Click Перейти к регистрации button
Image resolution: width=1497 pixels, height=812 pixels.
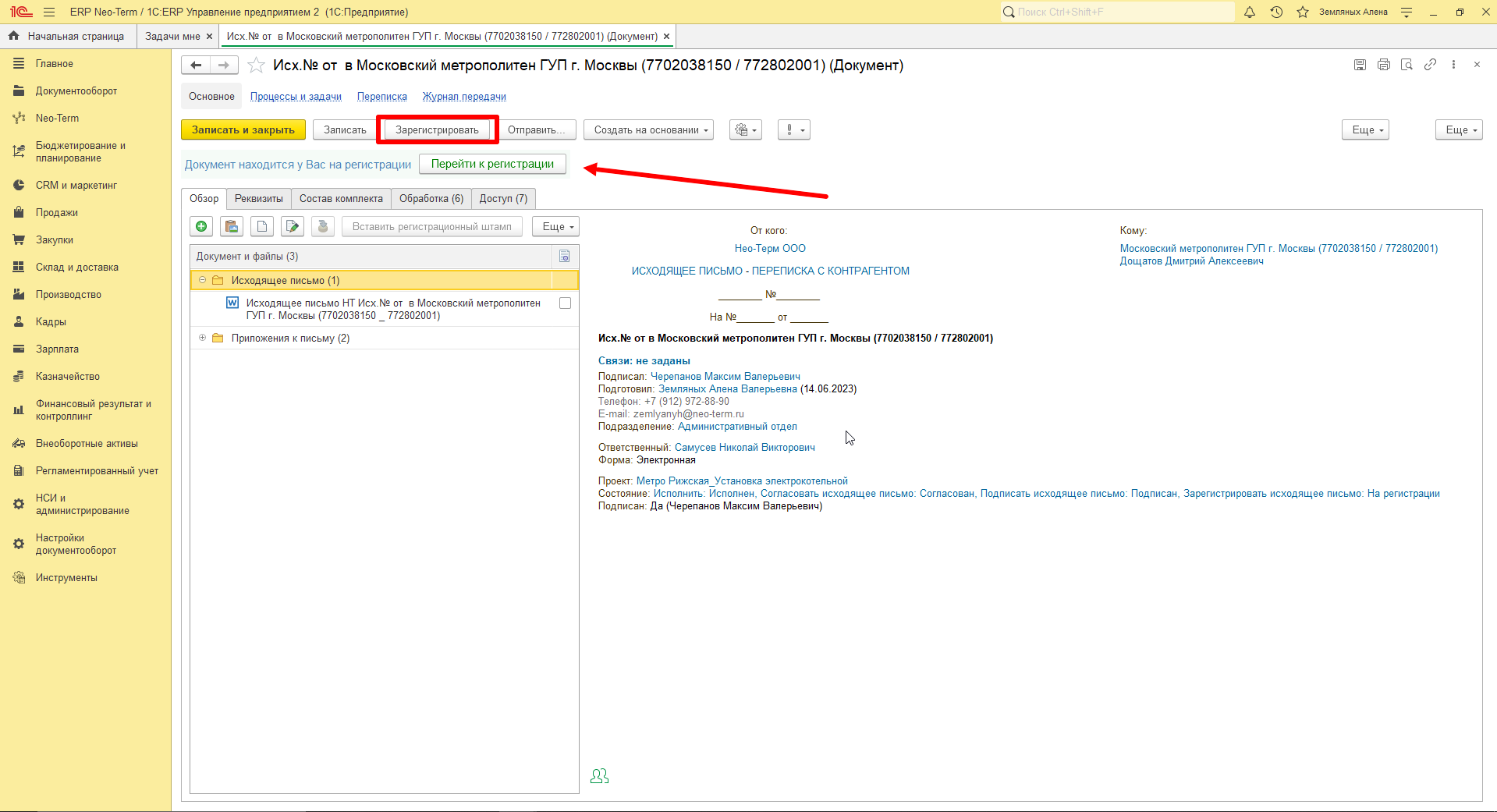(x=492, y=164)
